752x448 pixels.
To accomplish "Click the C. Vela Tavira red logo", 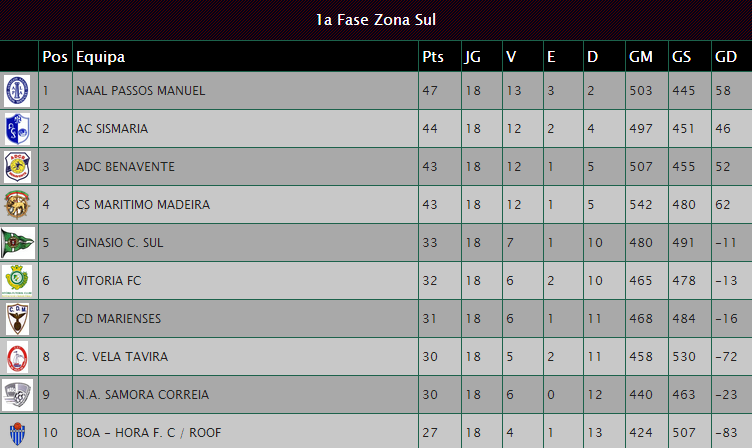I will tap(17, 357).
